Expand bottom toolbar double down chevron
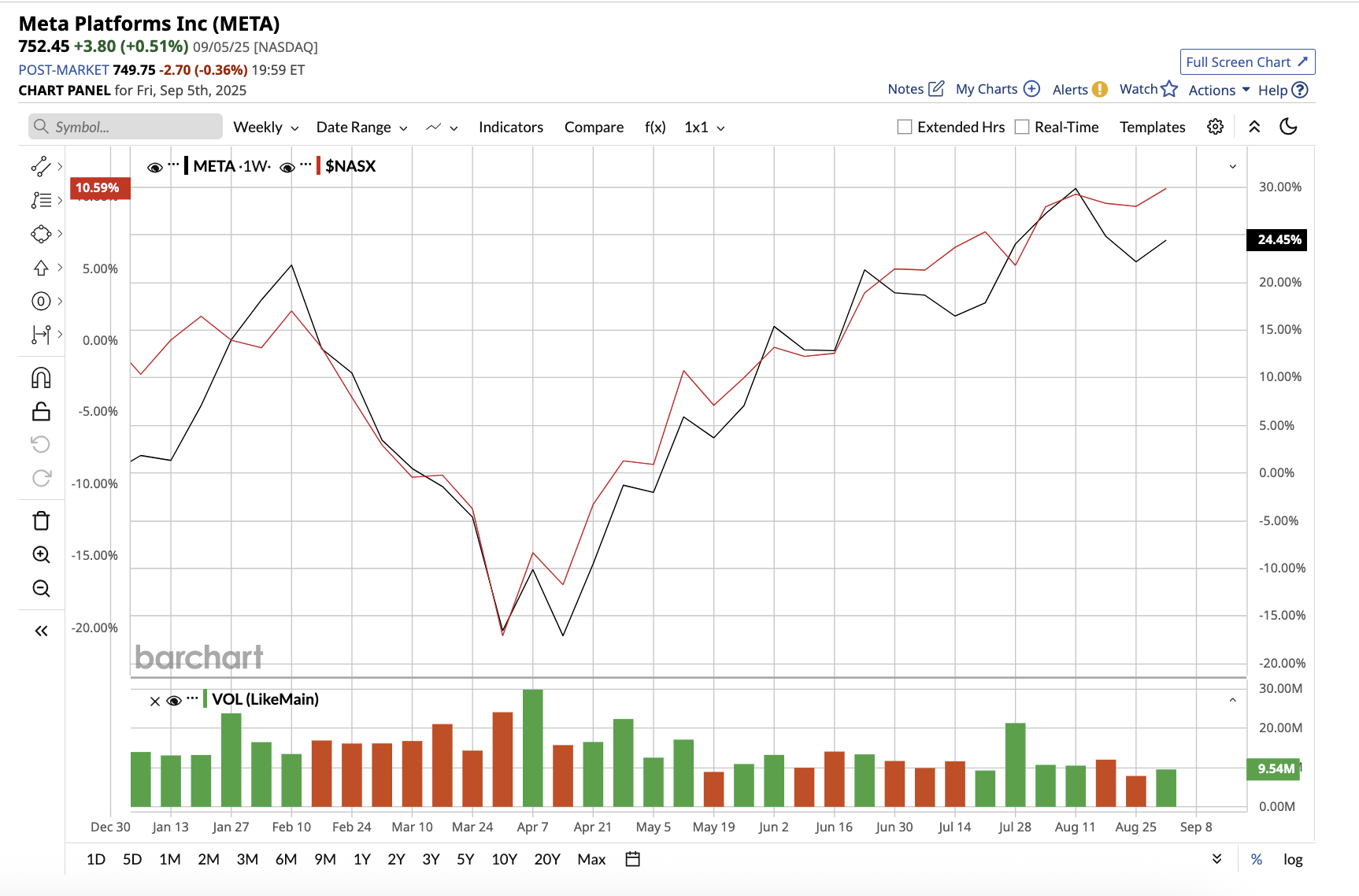The height and width of the screenshot is (896, 1359). point(1217,859)
